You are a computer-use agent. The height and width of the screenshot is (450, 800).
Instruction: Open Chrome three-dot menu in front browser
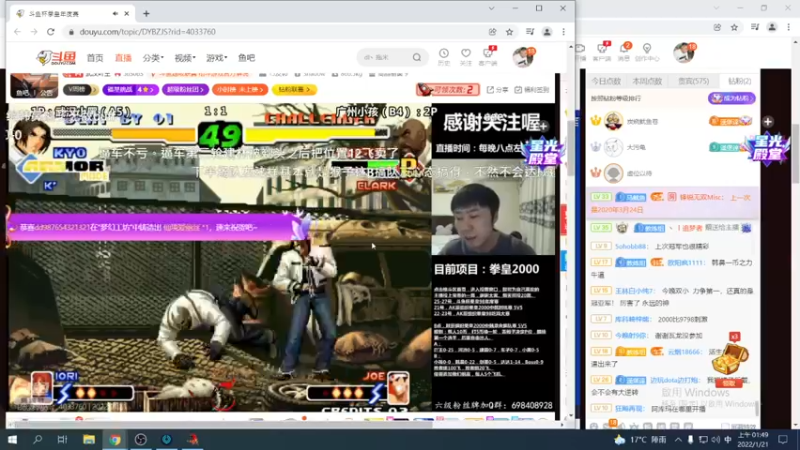point(564,32)
